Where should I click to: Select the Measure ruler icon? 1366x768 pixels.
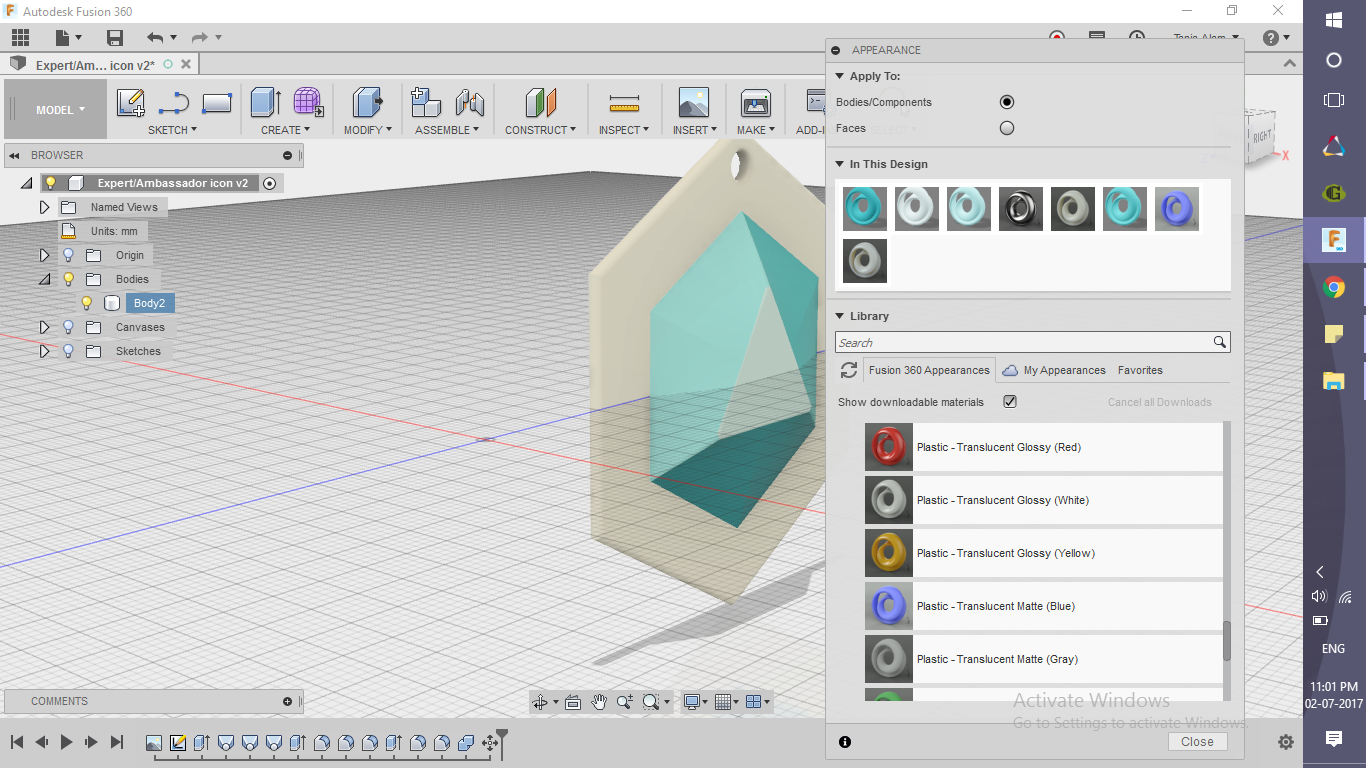point(624,103)
